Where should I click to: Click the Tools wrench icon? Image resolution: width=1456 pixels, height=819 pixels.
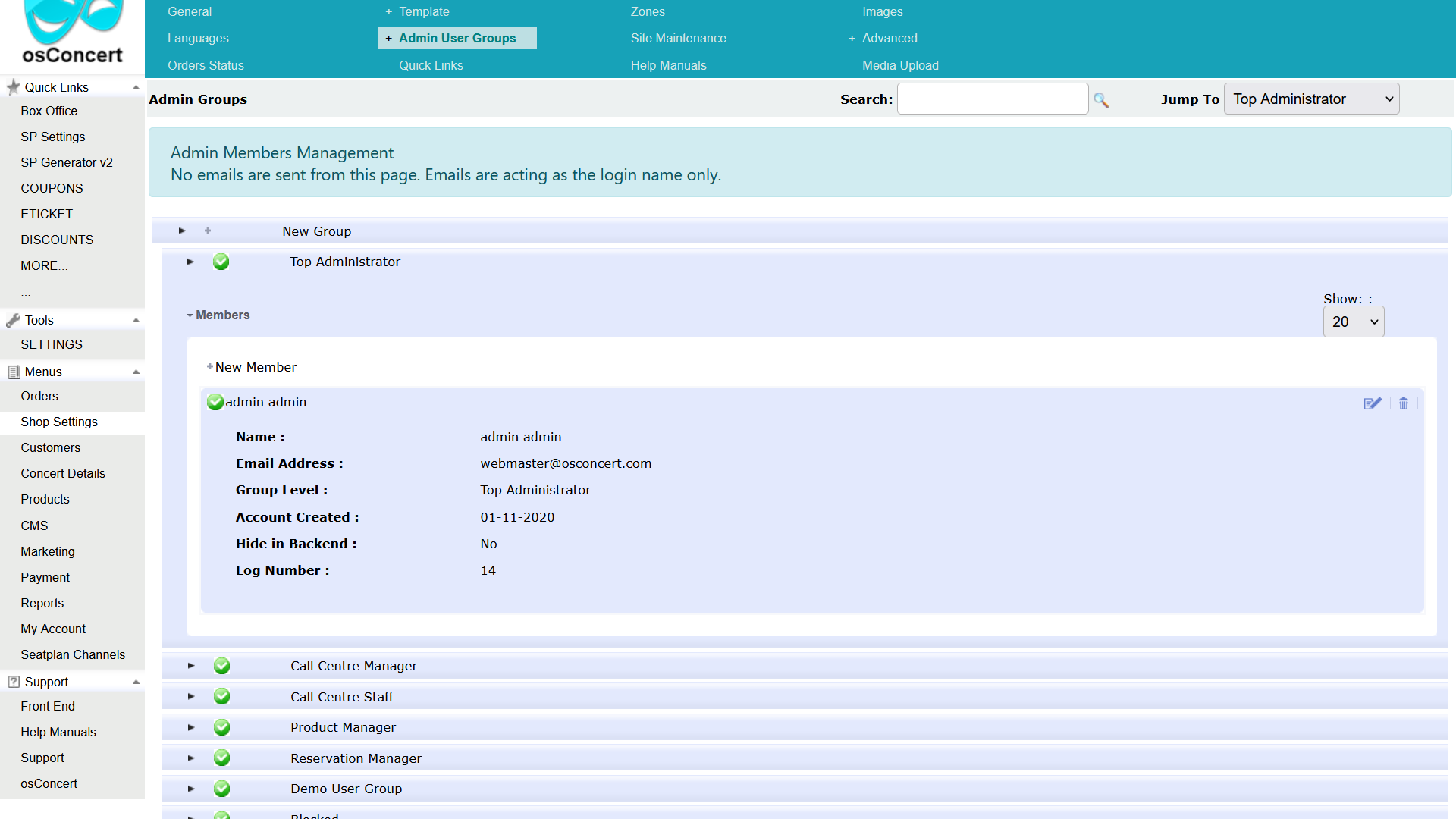(13, 320)
